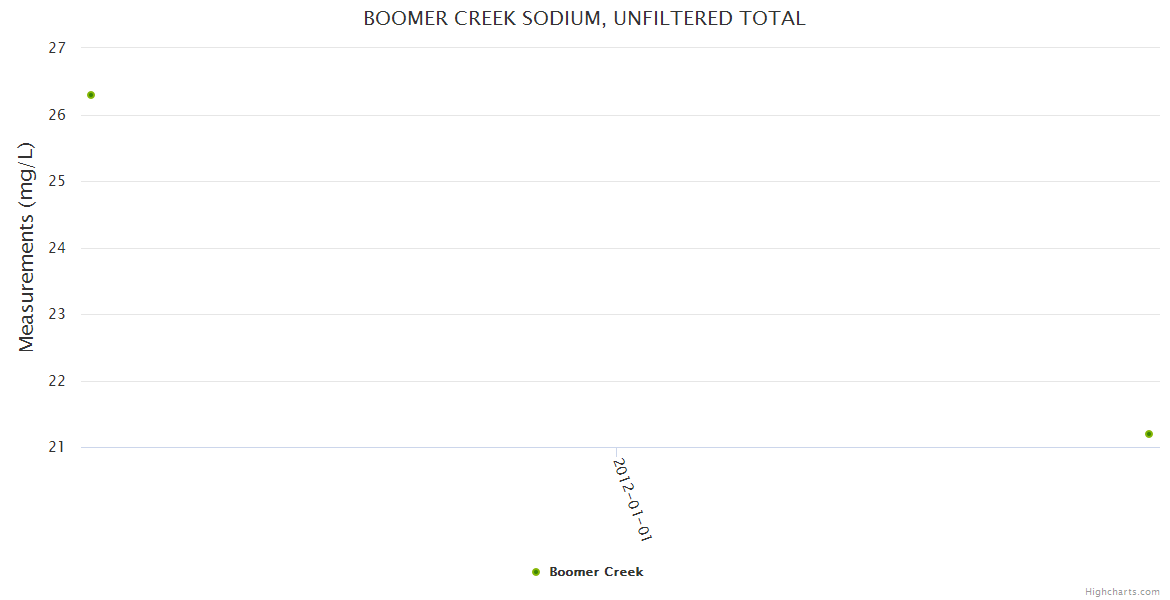The height and width of the screenshot is (600, 1170).
Task: Click the x-axis tick above 2012-01-01
Action: pyautogui.click(x=616, y=452)
